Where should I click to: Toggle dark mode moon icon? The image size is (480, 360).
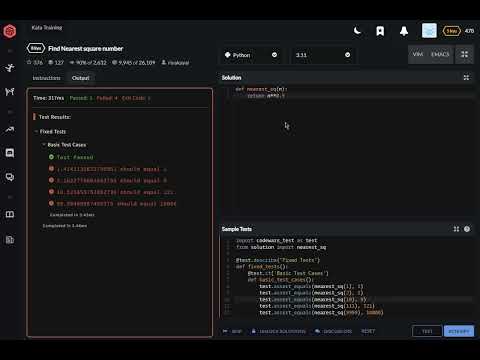(x=357, y=31)
